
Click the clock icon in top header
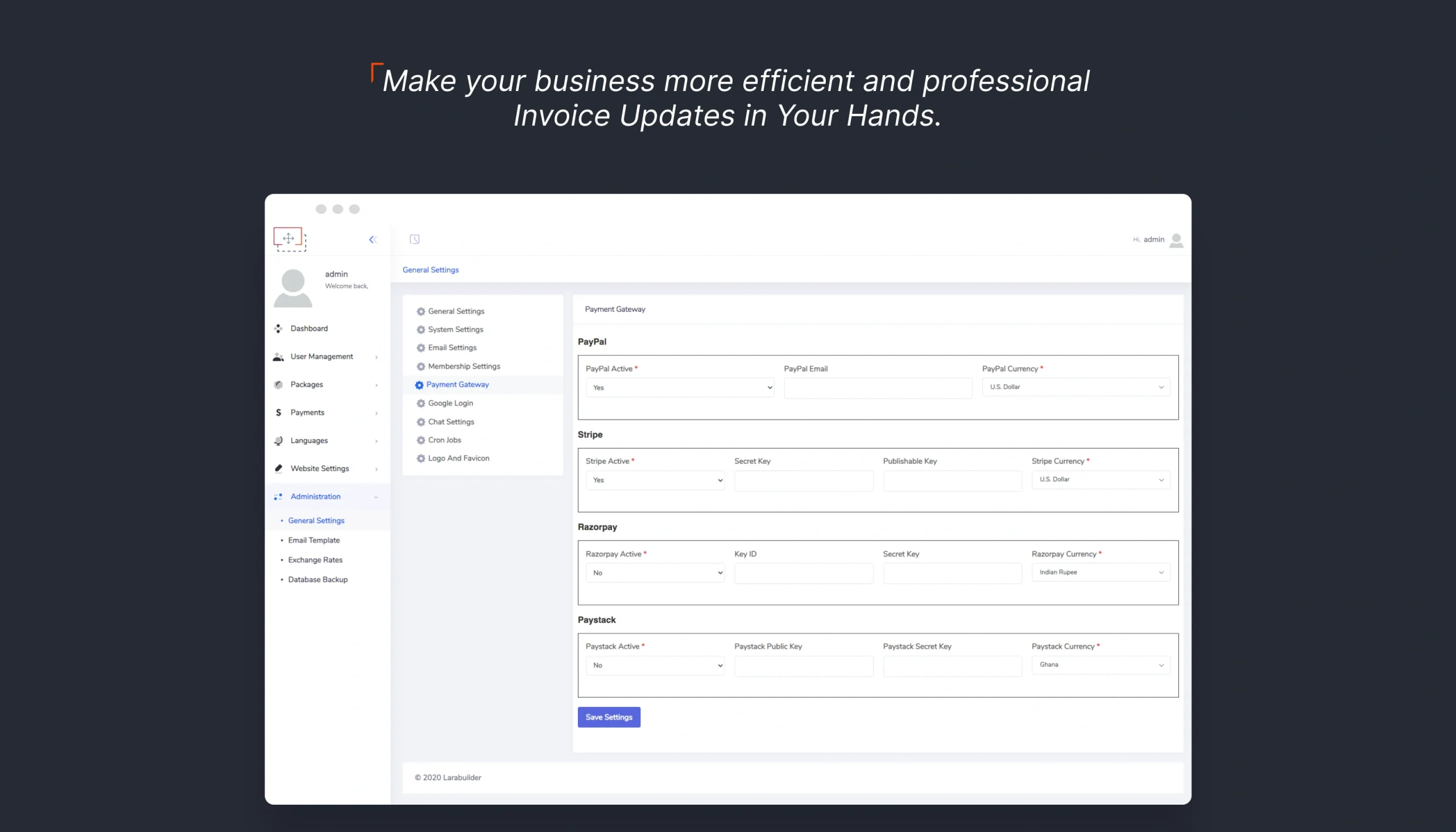coord(415,239)
